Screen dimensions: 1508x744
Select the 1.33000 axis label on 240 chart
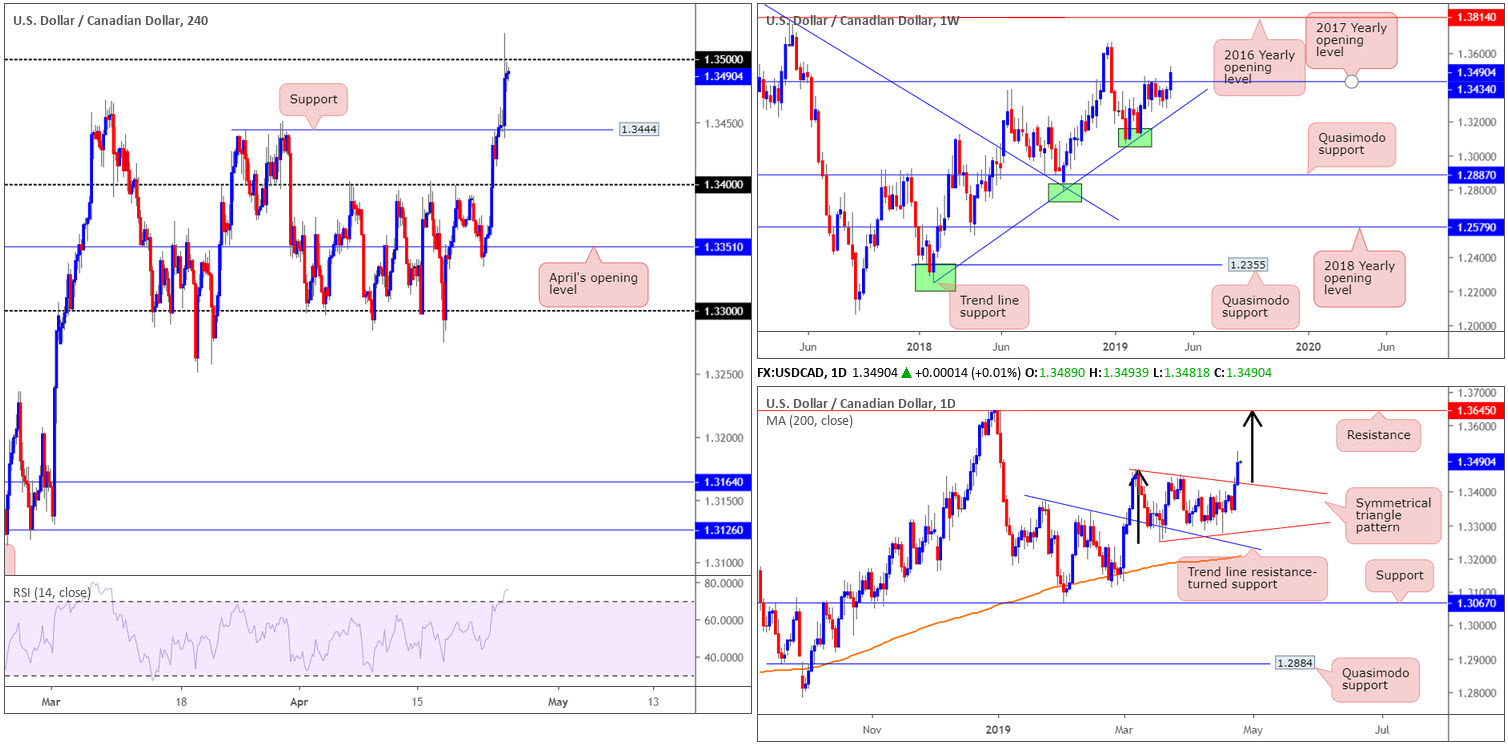coord(723,311)
